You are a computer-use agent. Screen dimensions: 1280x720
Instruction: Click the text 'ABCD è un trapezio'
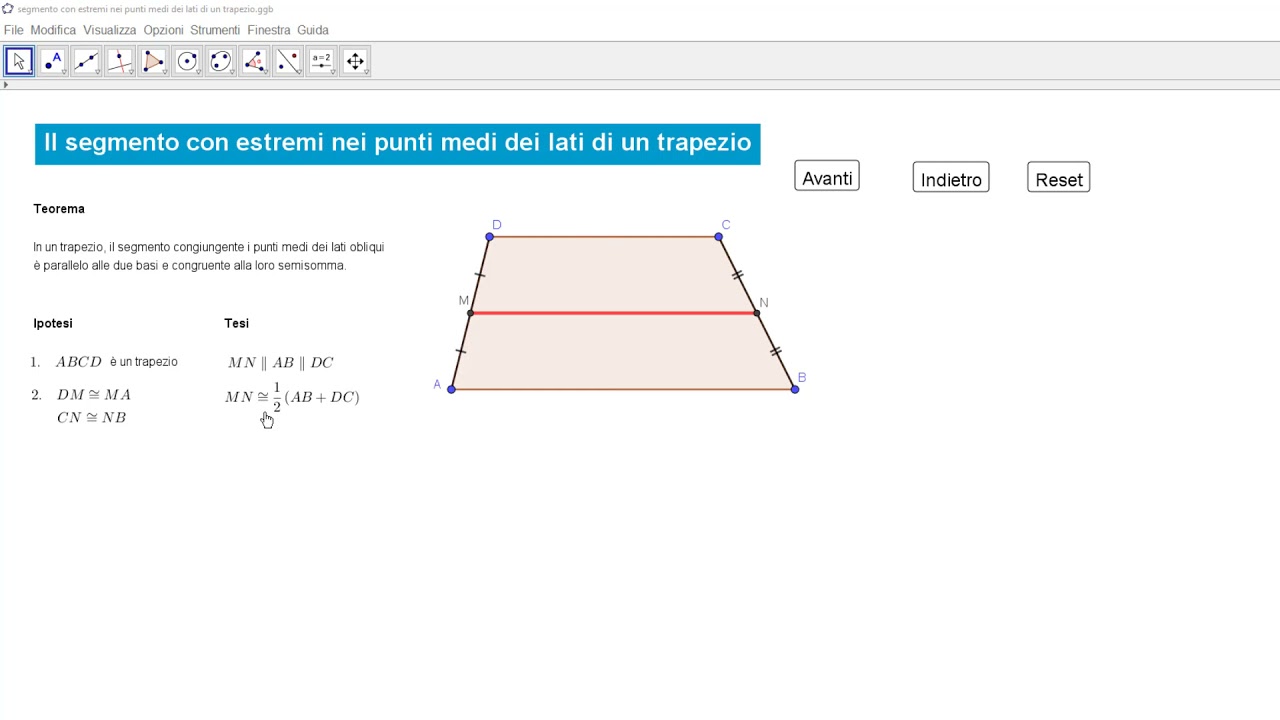coord(117,362)
